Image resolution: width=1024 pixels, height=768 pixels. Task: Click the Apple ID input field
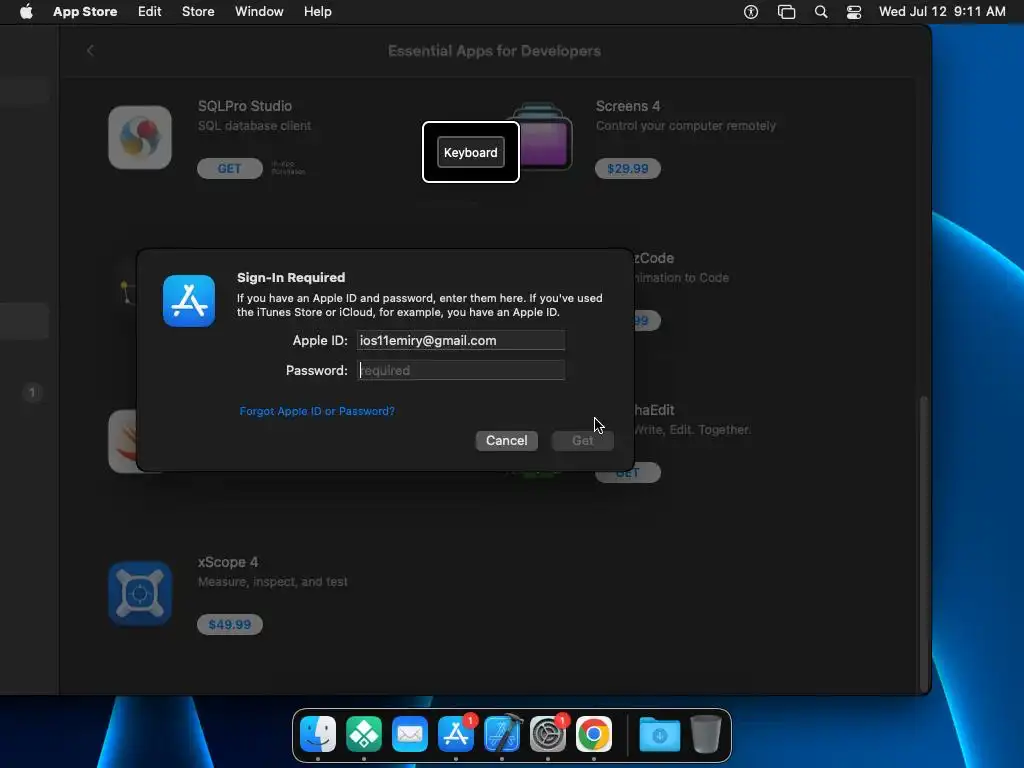tap(461, 340)
